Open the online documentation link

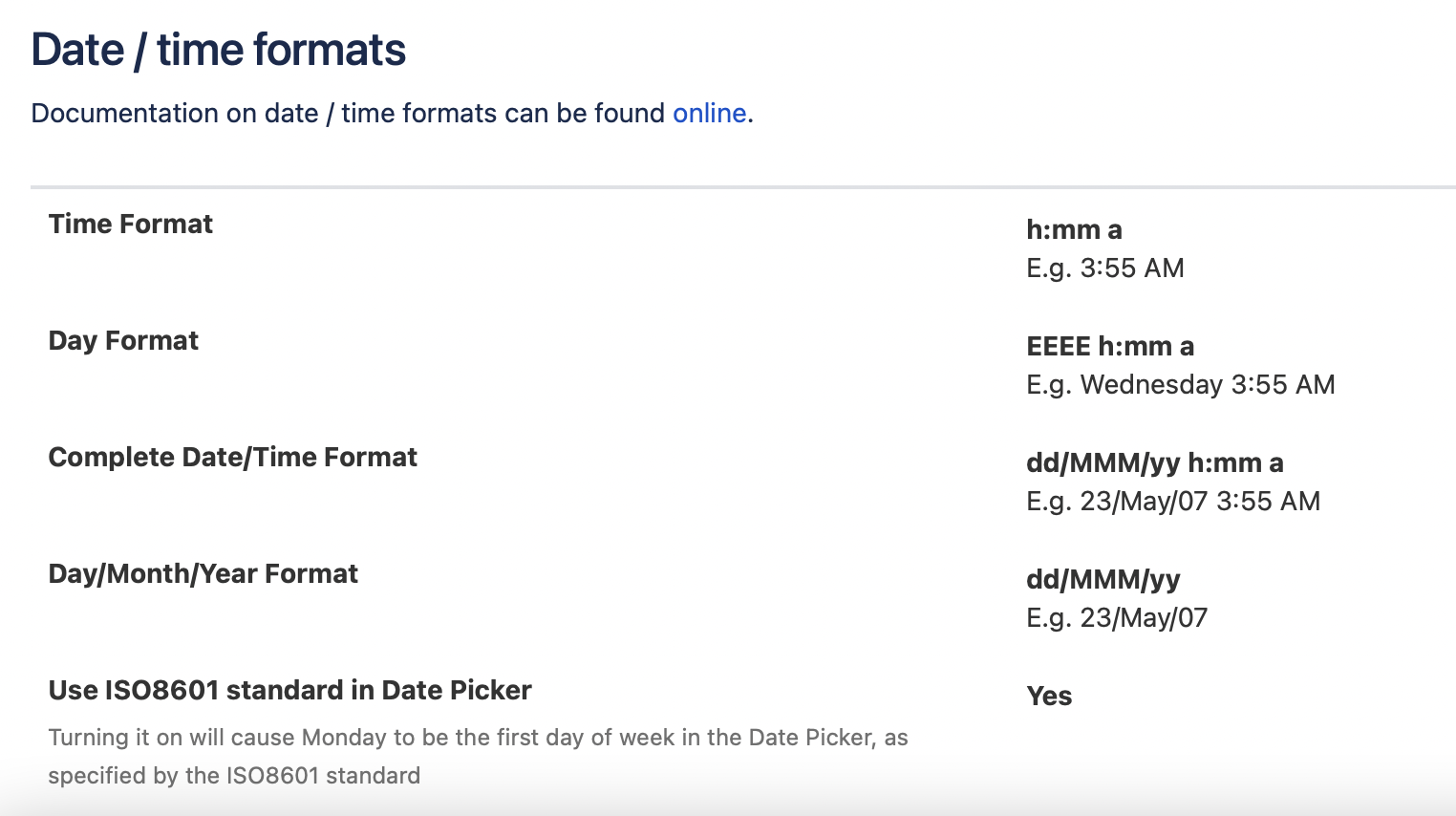coord(709,113)
